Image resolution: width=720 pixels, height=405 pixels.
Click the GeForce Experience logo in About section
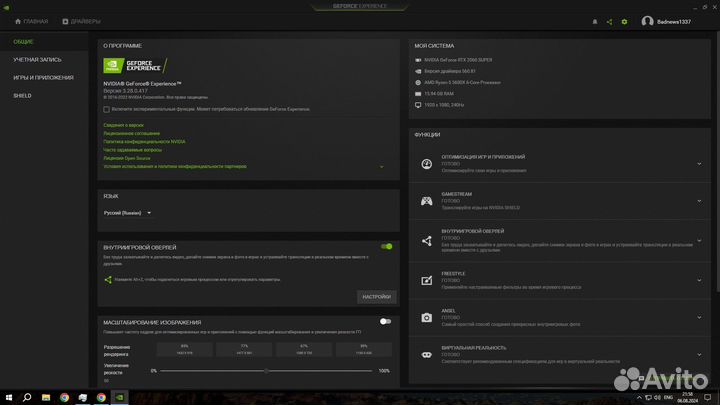135,66
